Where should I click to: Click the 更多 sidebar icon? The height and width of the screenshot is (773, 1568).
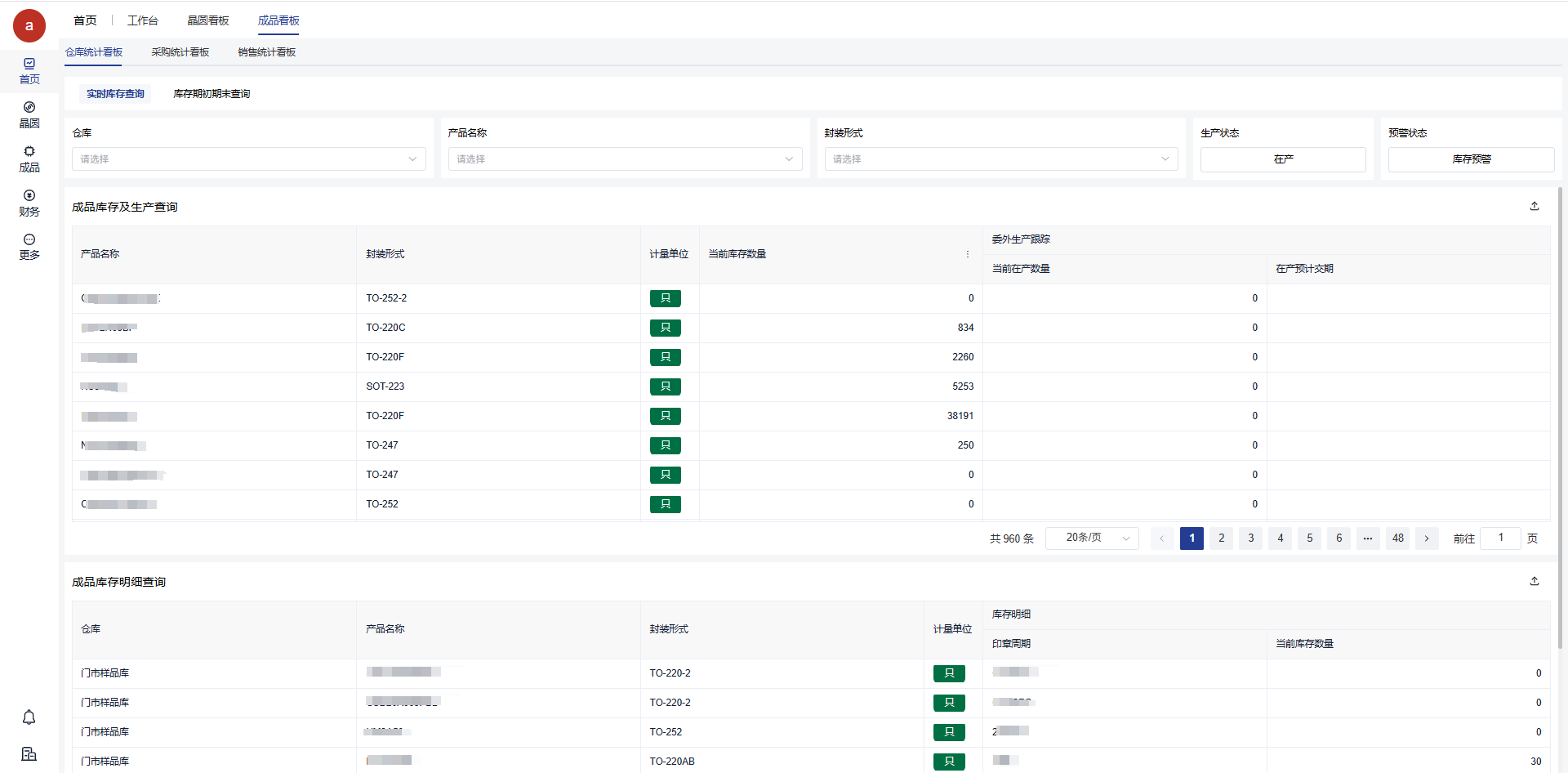pos(29,247)
